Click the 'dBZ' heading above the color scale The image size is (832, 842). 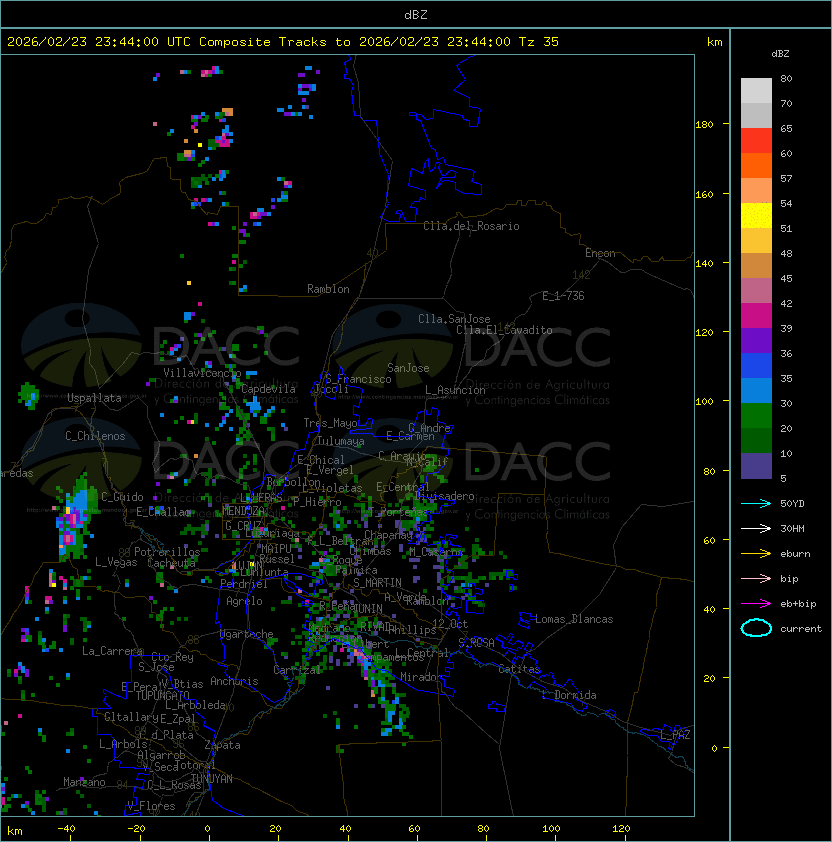tap(780, 54)
